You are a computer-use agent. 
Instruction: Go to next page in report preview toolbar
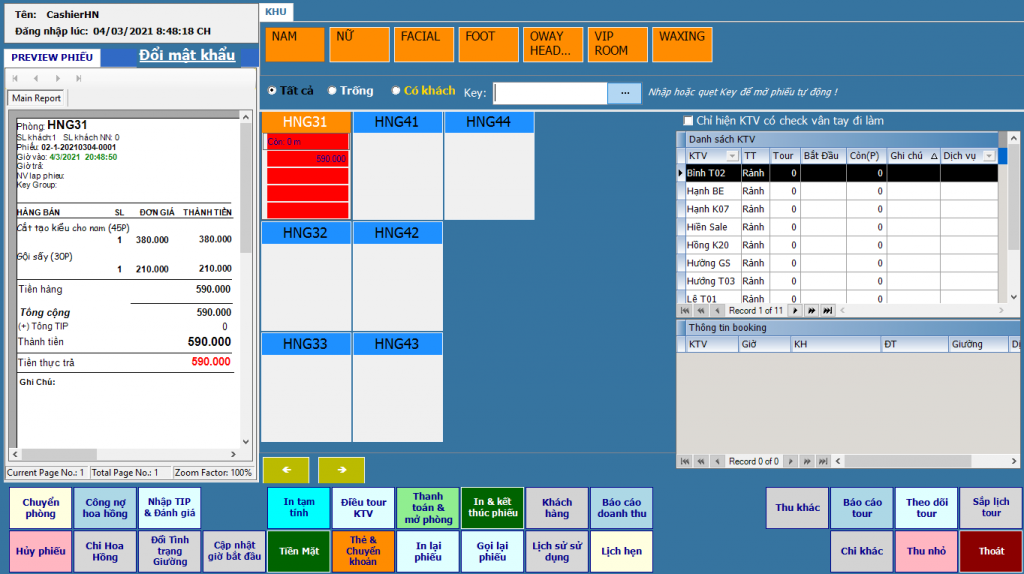59,78
